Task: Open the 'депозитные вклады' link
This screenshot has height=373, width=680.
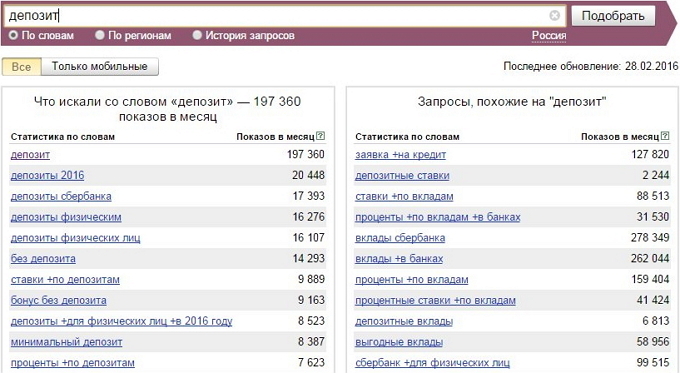Action: click(x=404, y=321)
